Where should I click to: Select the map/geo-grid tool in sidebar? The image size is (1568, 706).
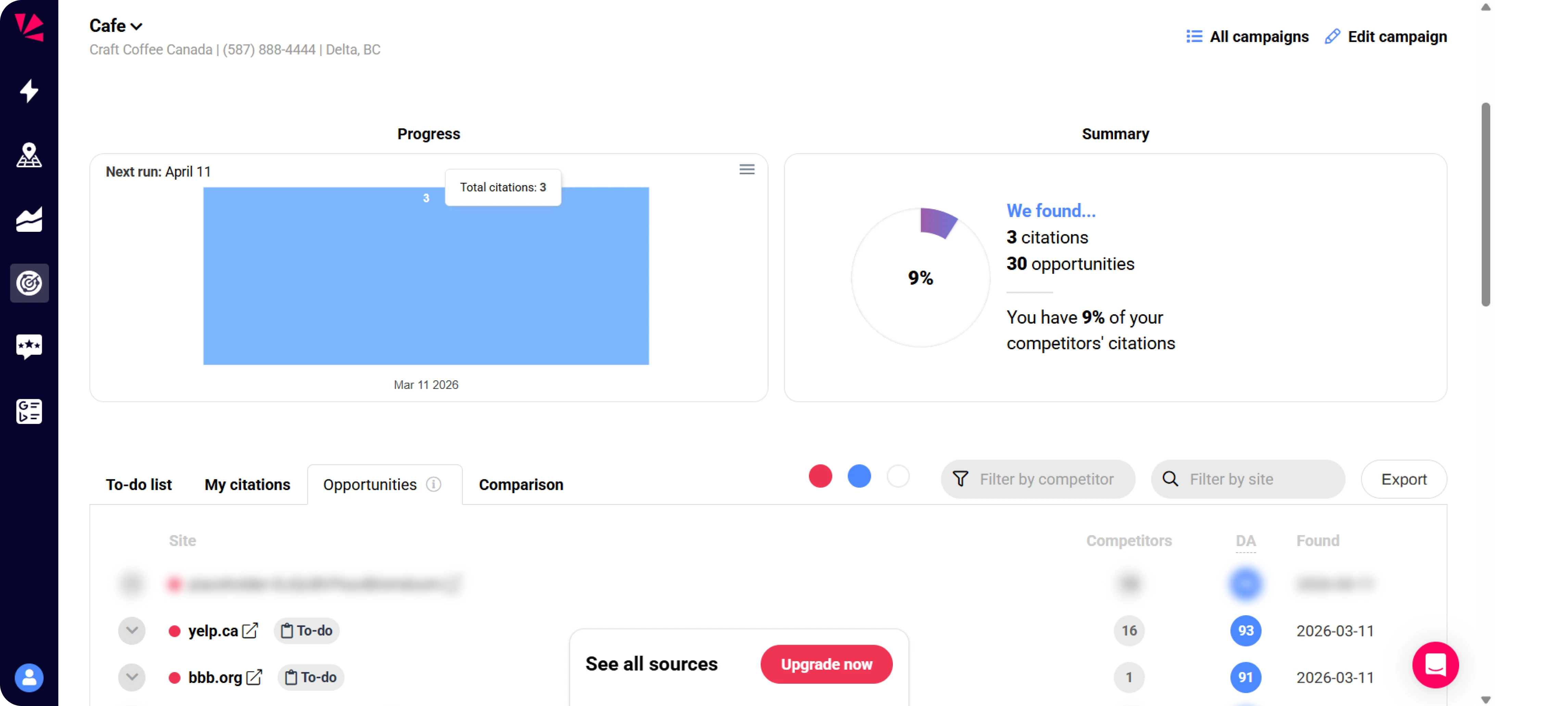[x=29, y=155]
